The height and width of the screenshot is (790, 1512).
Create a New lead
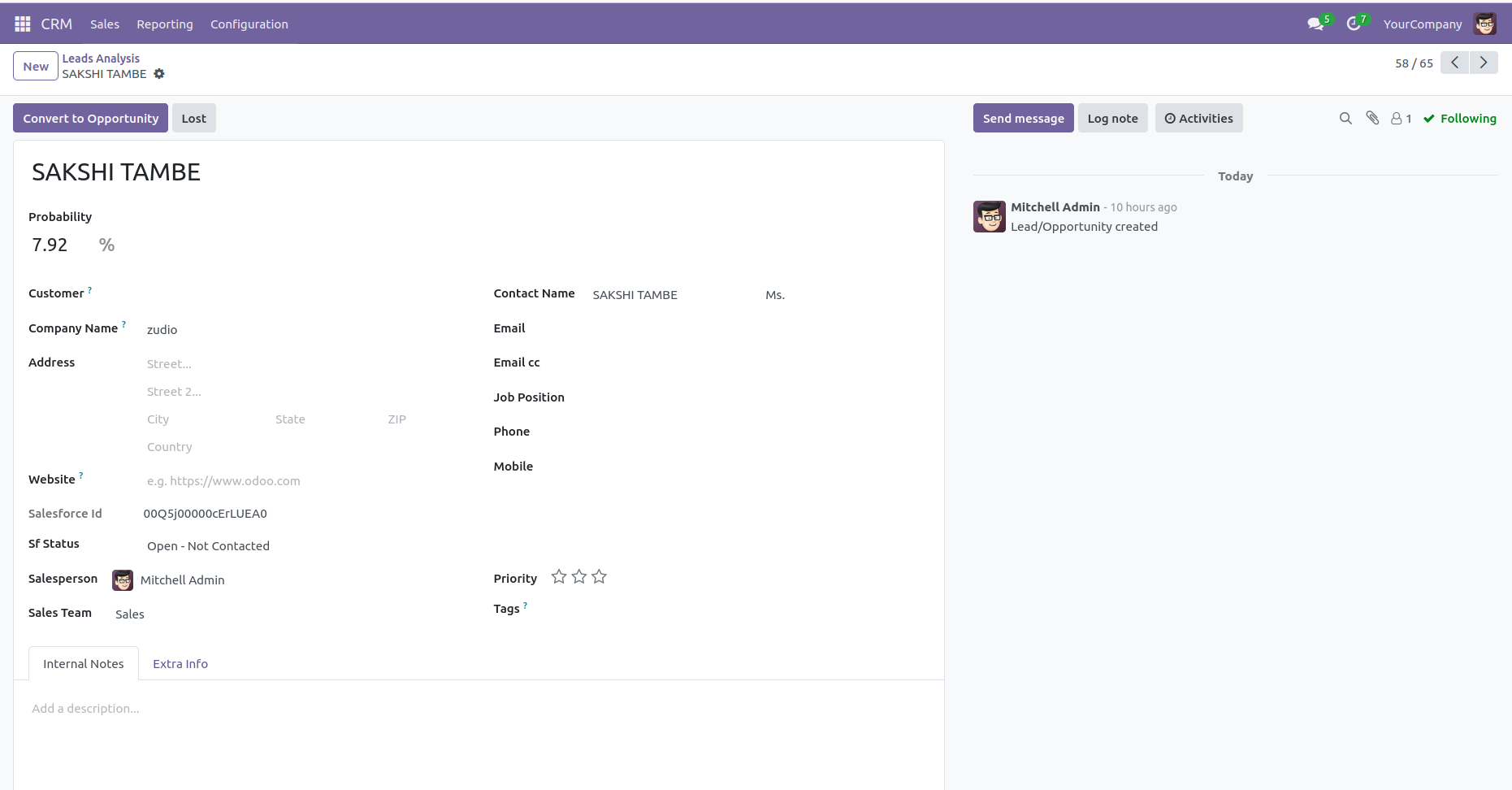(x=36, y=67)
